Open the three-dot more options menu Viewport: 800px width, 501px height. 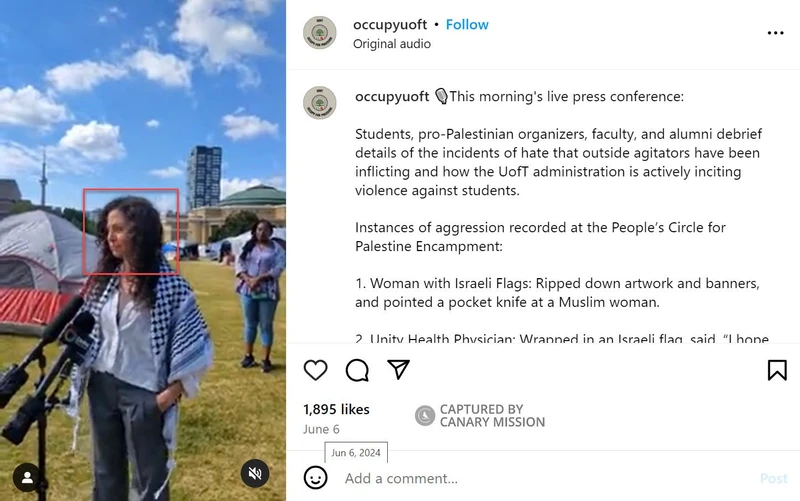pos(775,33)
